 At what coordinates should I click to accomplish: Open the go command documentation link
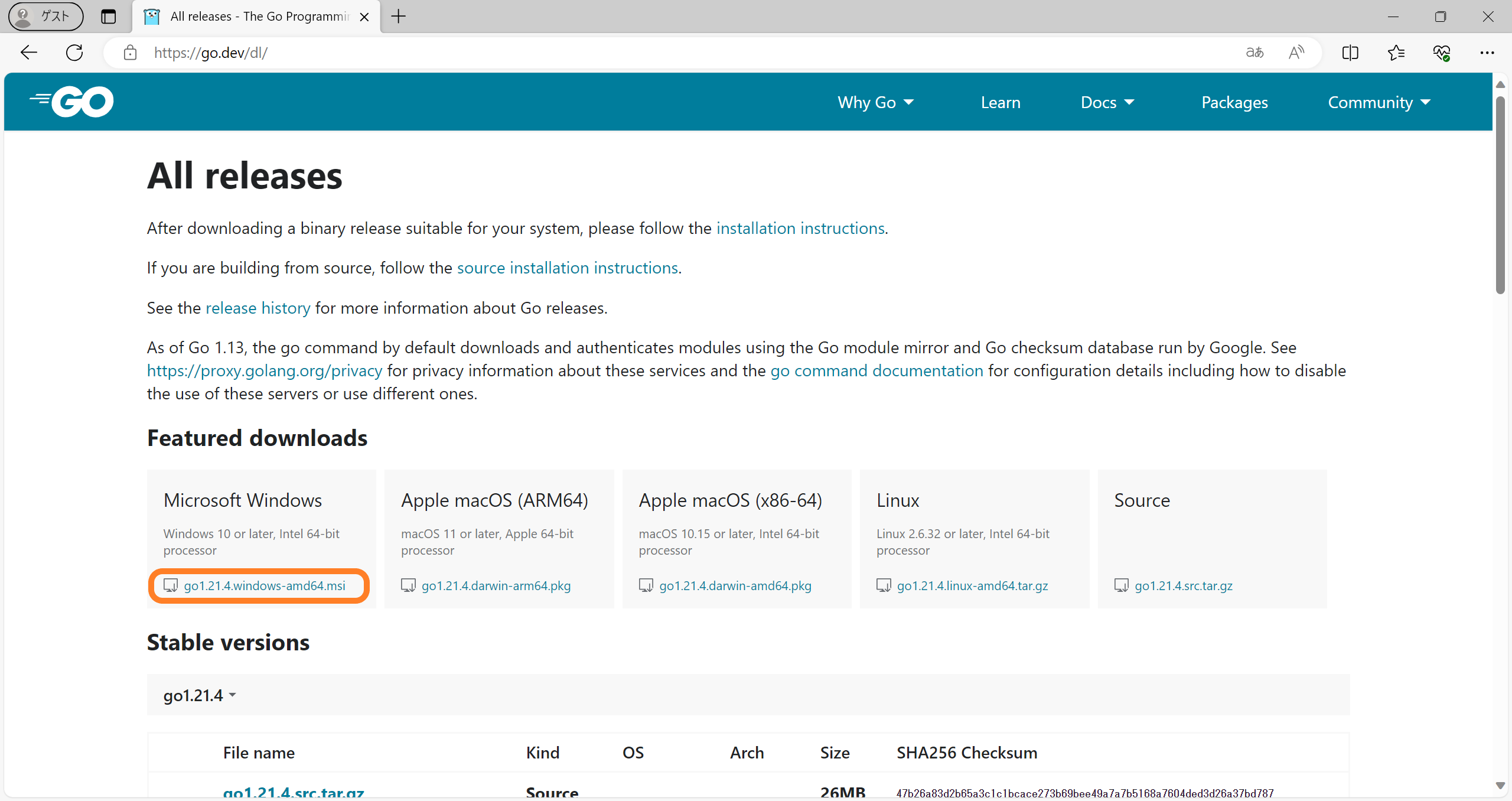876,370
